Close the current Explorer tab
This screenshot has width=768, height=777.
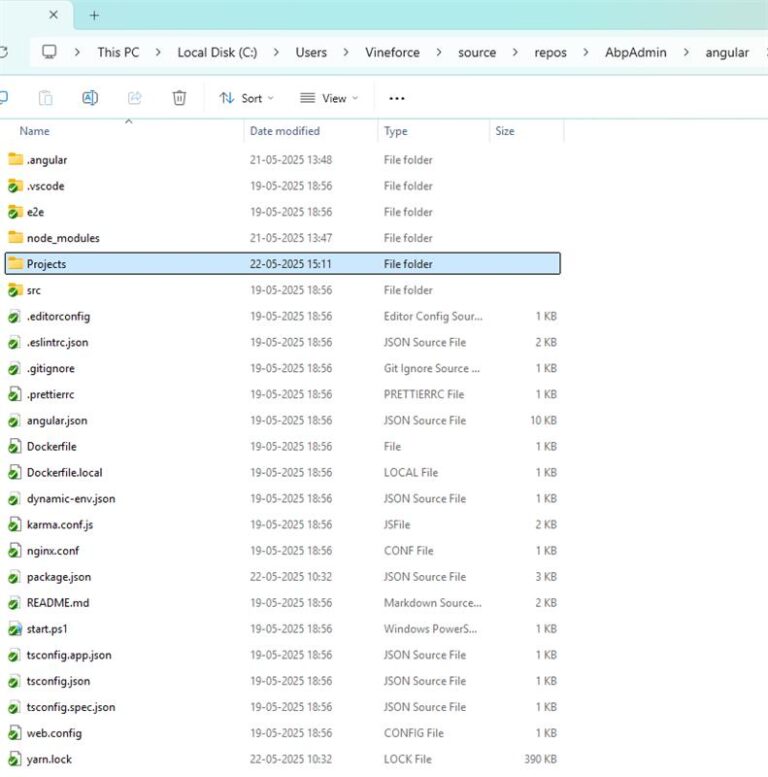[54, 15]
